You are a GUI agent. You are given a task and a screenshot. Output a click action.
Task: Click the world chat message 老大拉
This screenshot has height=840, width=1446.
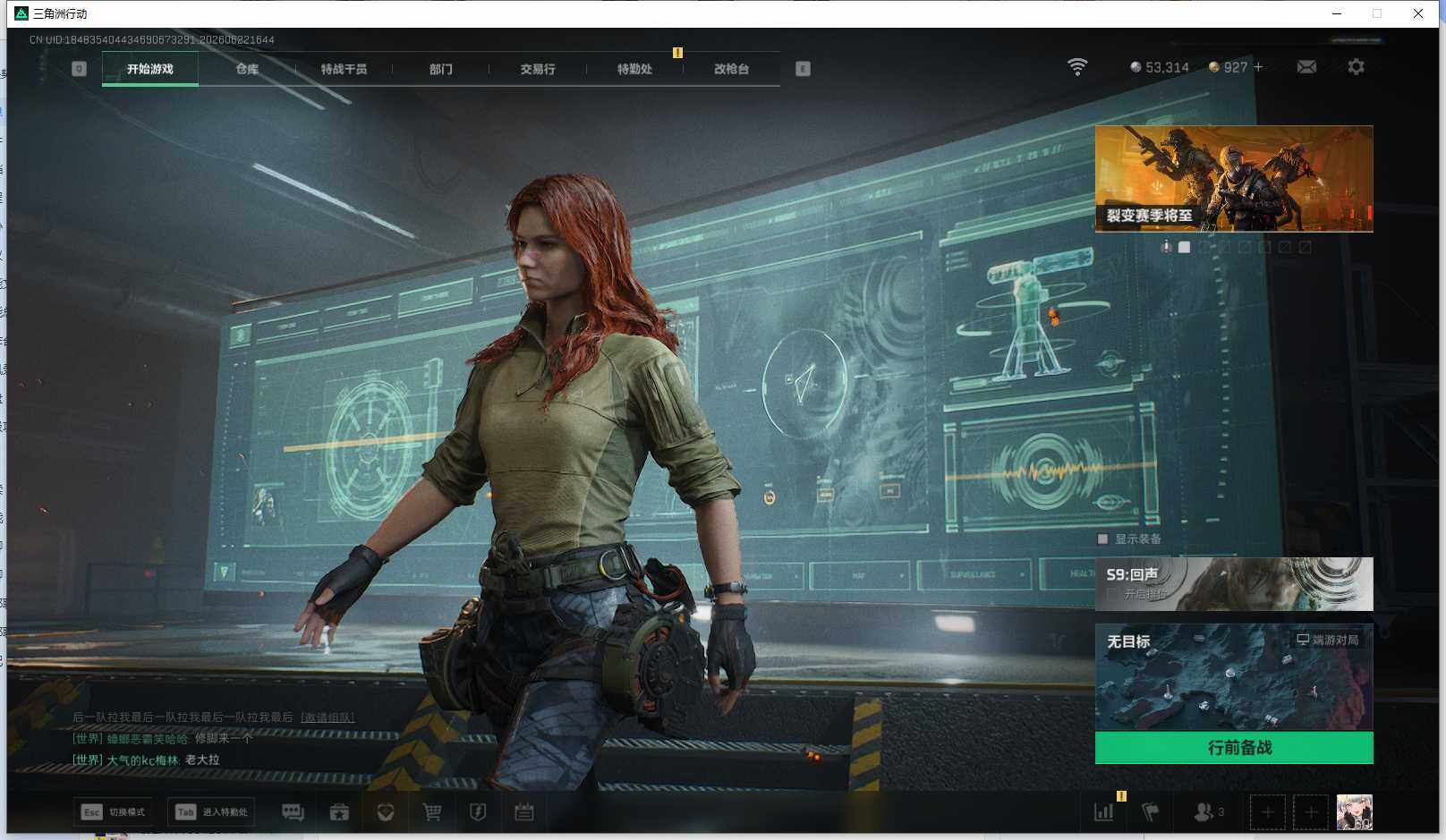click(202, 759)
